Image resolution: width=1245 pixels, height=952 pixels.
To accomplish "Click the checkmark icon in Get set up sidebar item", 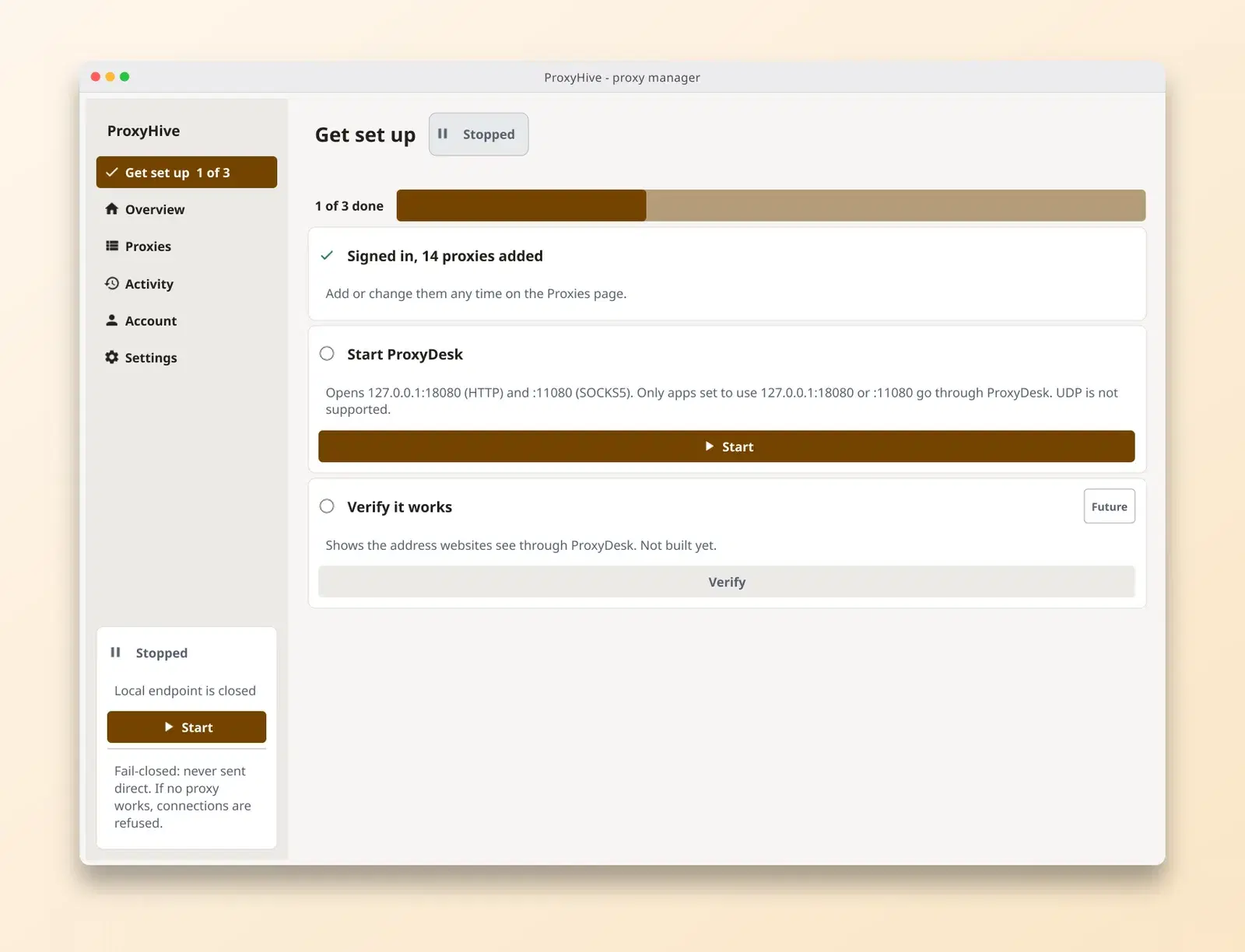I will pos(112,173).
